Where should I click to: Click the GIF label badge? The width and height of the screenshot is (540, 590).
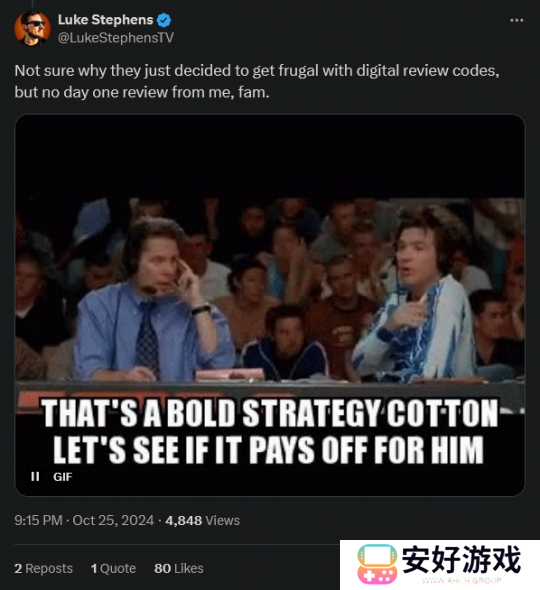62,477
